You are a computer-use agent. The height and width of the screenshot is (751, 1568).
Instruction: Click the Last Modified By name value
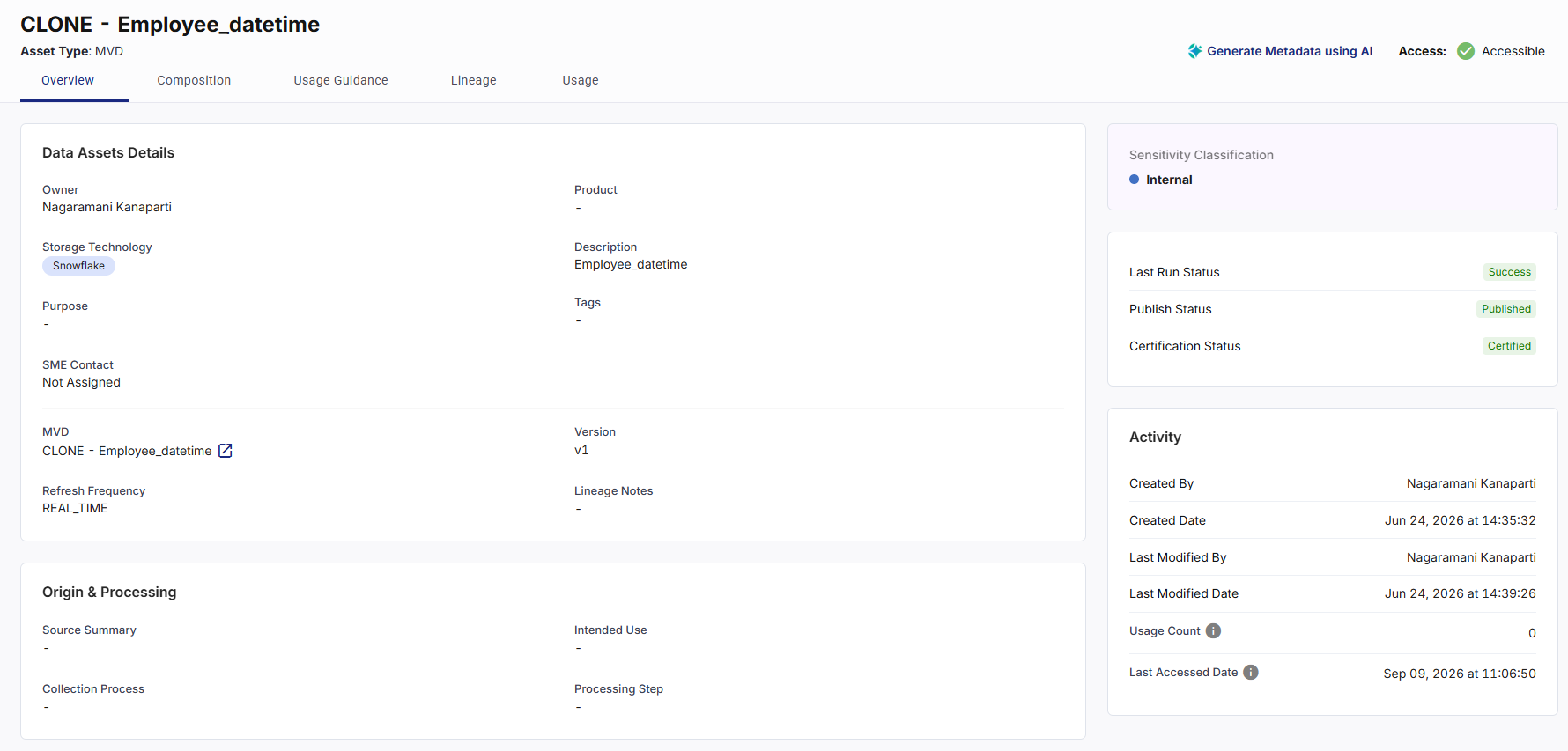[1471, 557]
